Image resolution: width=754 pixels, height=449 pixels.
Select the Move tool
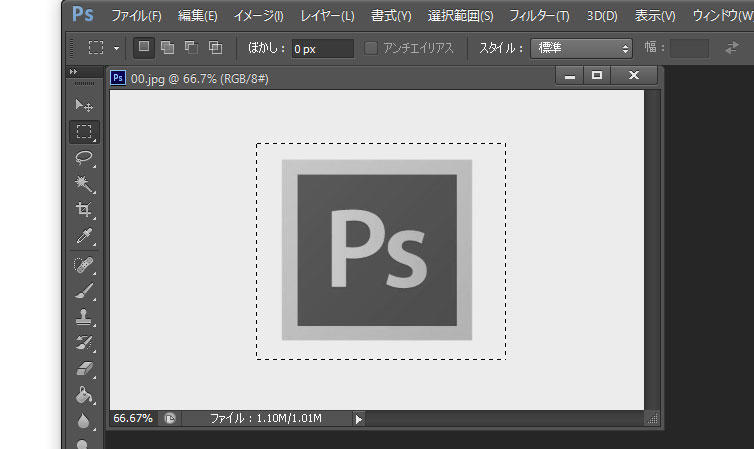click(84, 105)
